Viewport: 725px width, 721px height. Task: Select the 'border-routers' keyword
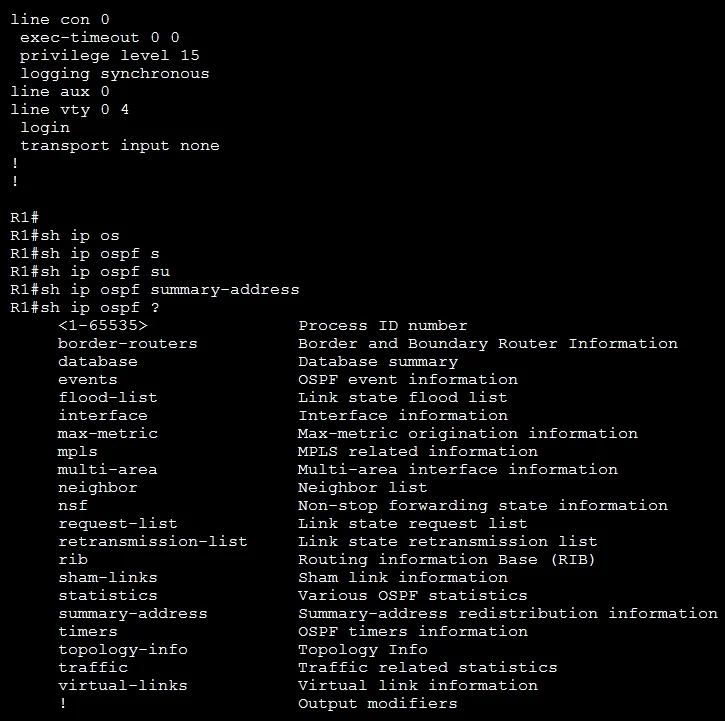[128, 344]
